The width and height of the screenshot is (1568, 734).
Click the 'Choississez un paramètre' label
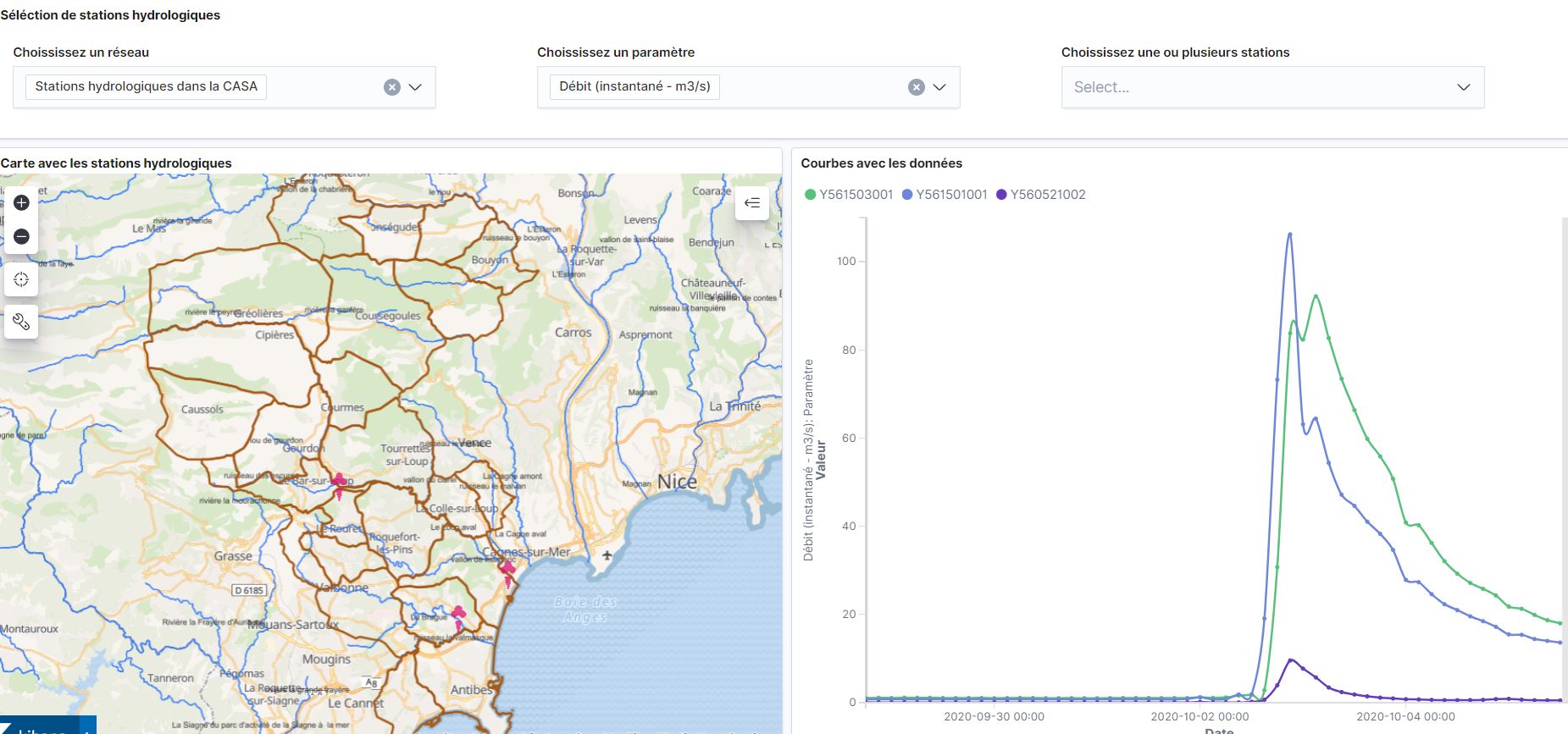(616, 52)
